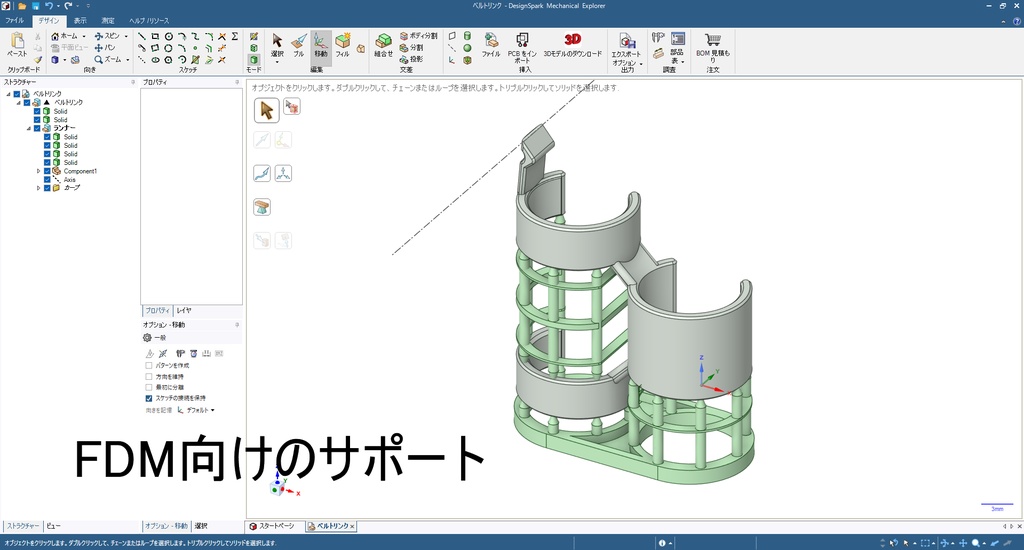This screenshot has width=1024, height=550.
Task: Toggle カーブ folder visibility checkbox
Action: [47, 188]
